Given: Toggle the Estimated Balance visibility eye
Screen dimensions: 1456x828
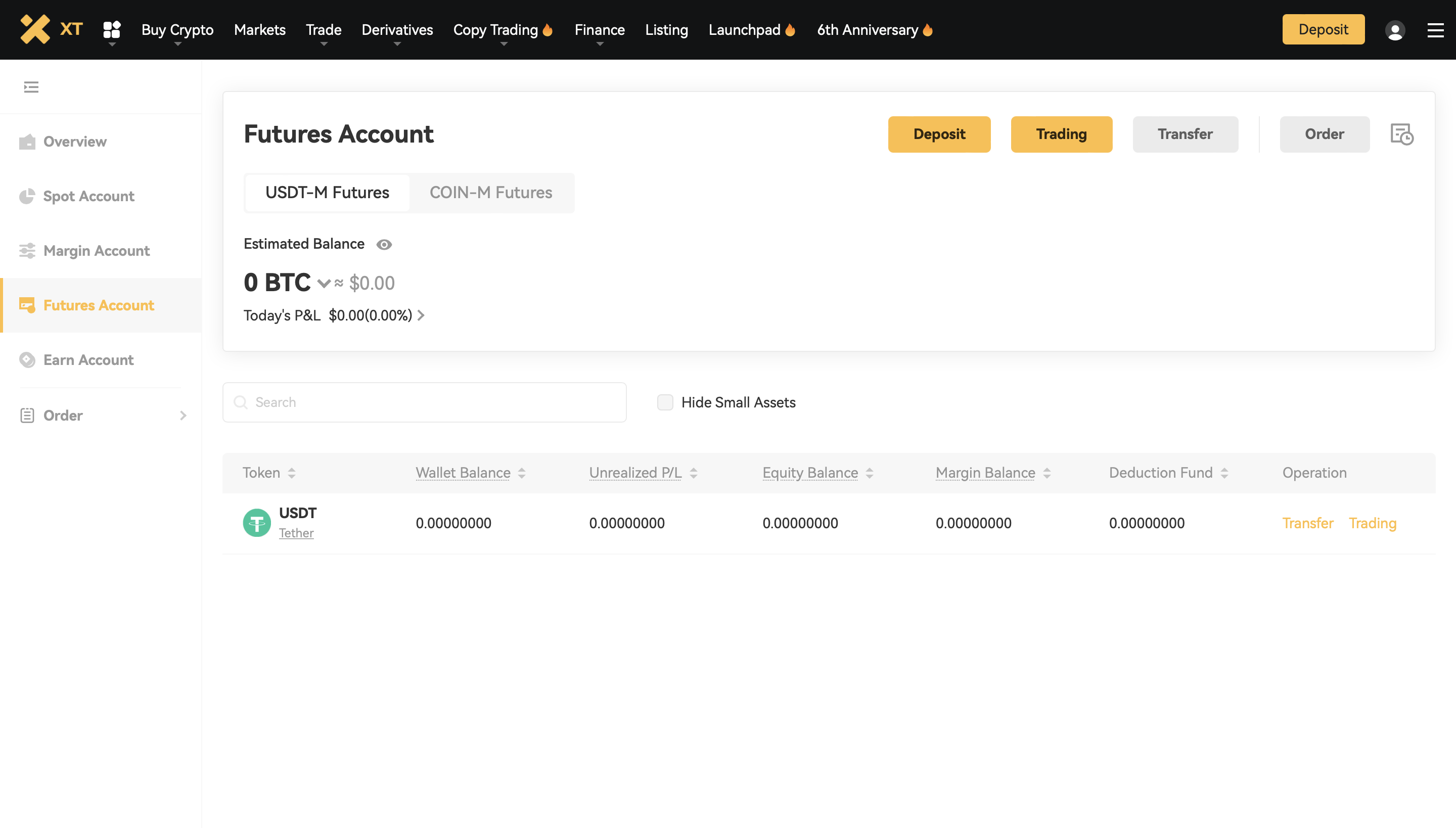Looking at the screenshot, I should click(384, 245).
